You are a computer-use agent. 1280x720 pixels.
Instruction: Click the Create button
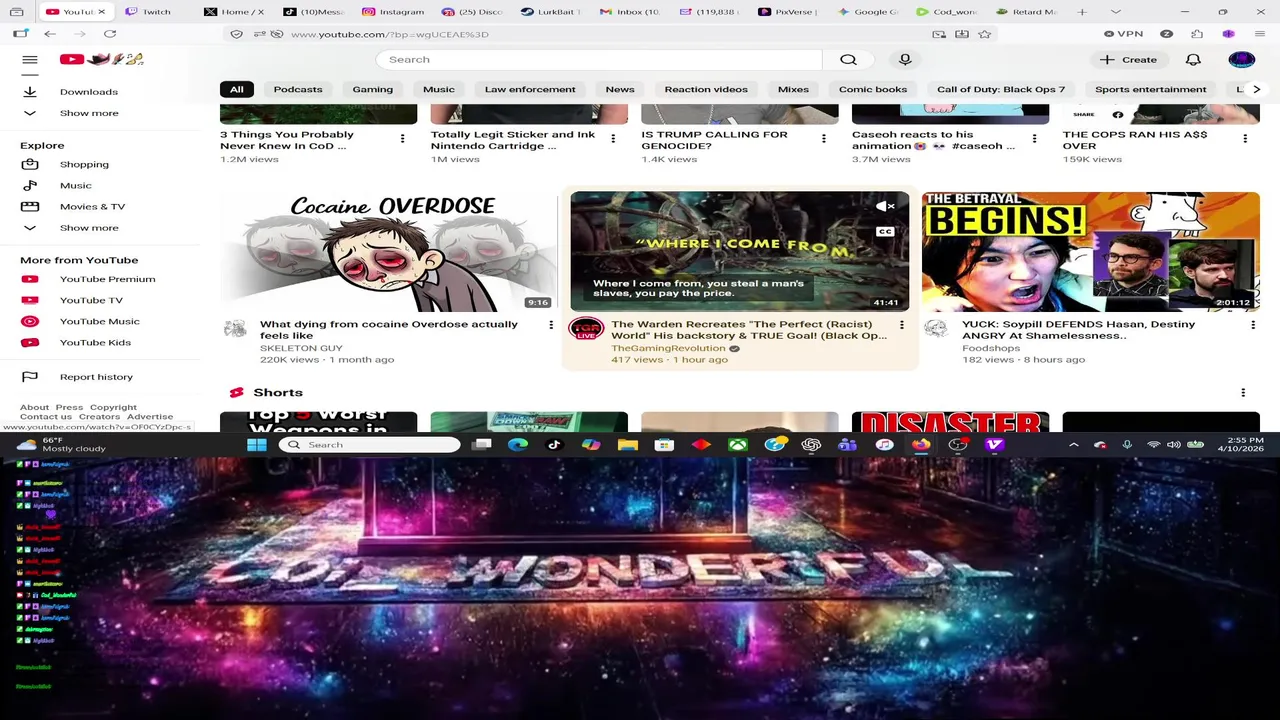tap(1128, 60)
